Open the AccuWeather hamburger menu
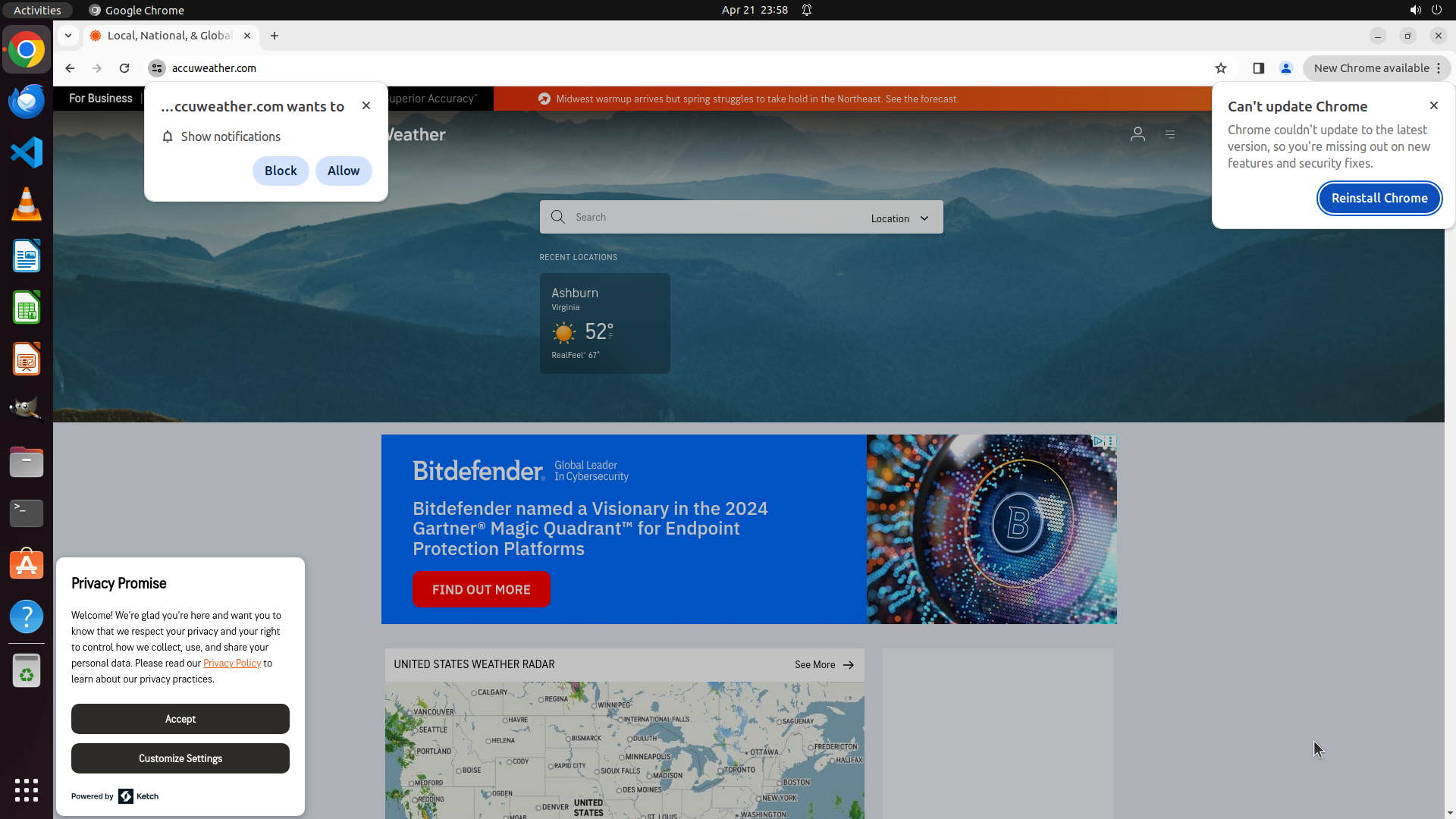The width and height of the screenshot is (1456, 819). (1170, 134)
